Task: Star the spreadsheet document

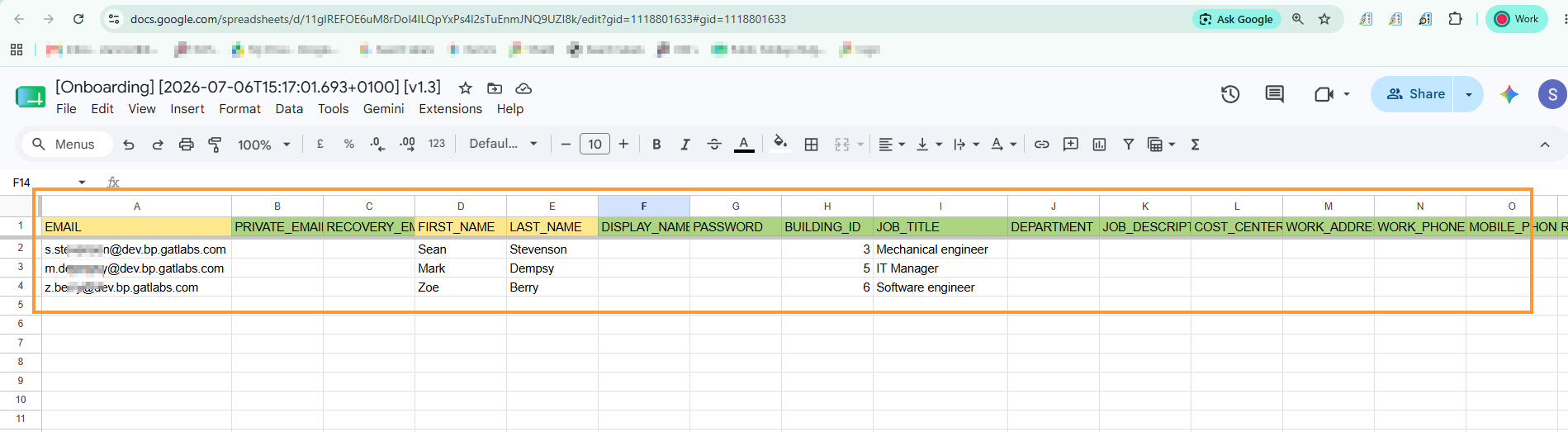Action: (466, 88)
